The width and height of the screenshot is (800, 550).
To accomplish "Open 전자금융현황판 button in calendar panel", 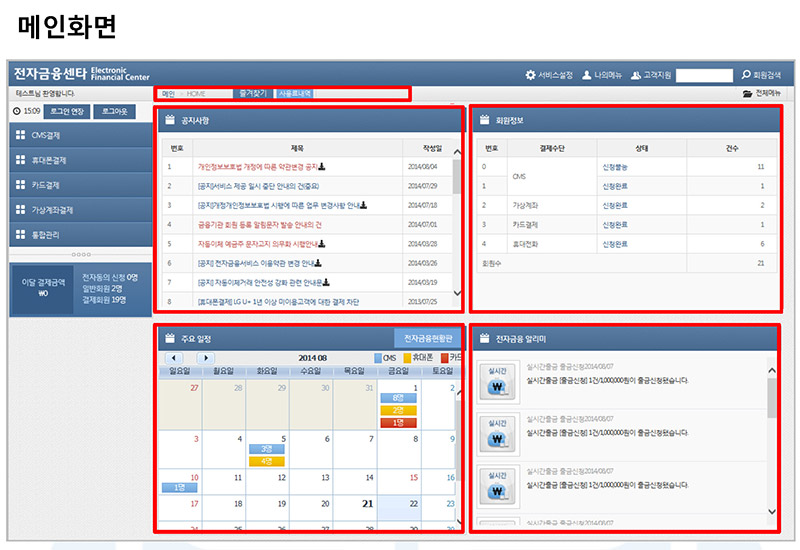I will coord(427,339).
